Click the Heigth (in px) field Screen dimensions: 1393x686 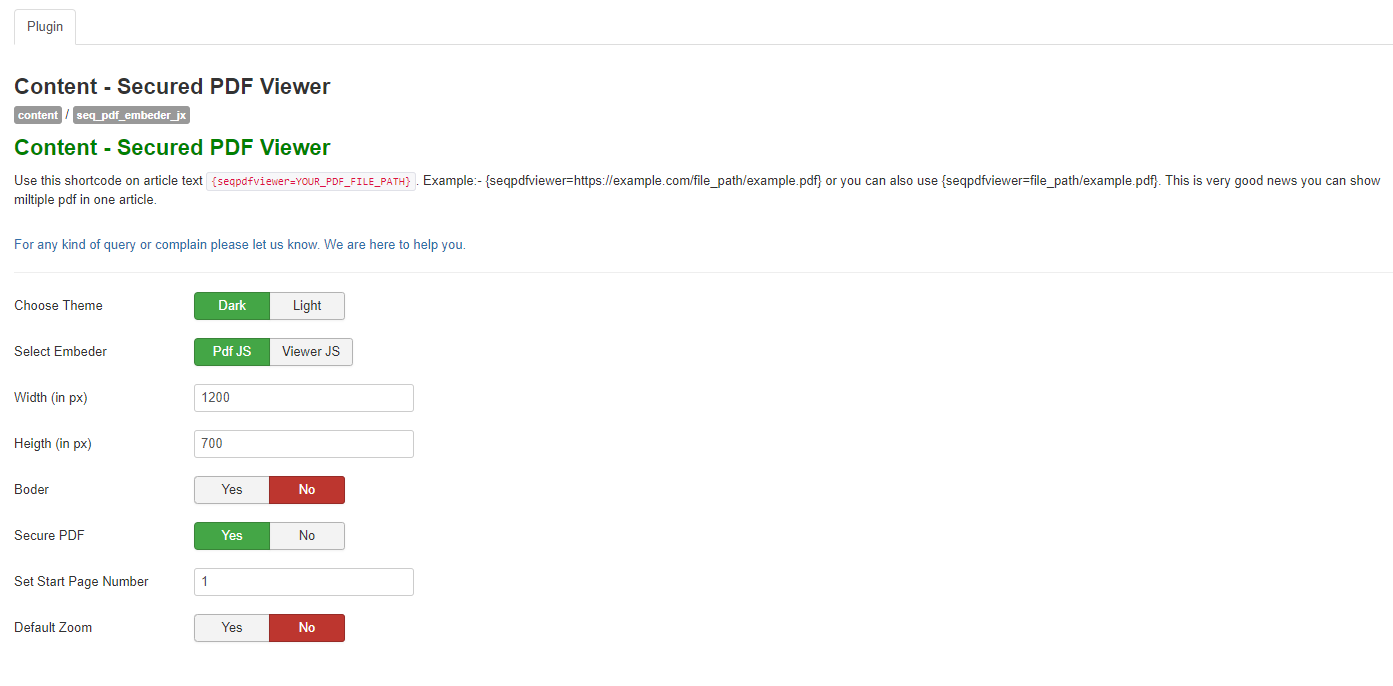pyautogui.click(x=303, y=444)
